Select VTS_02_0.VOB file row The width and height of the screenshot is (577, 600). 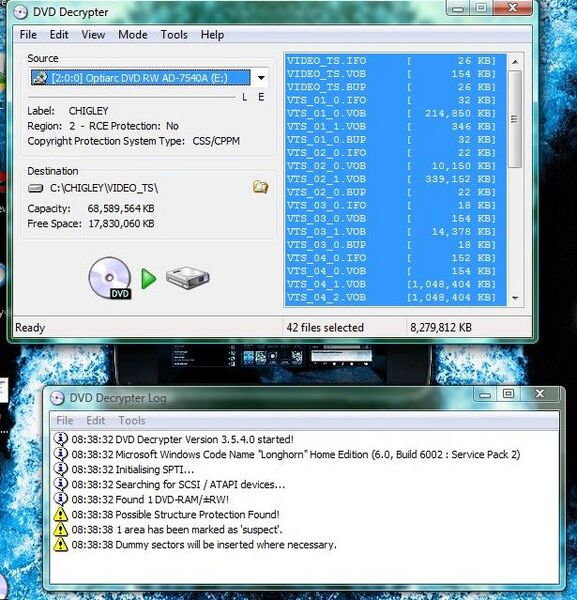coord(396,166)
